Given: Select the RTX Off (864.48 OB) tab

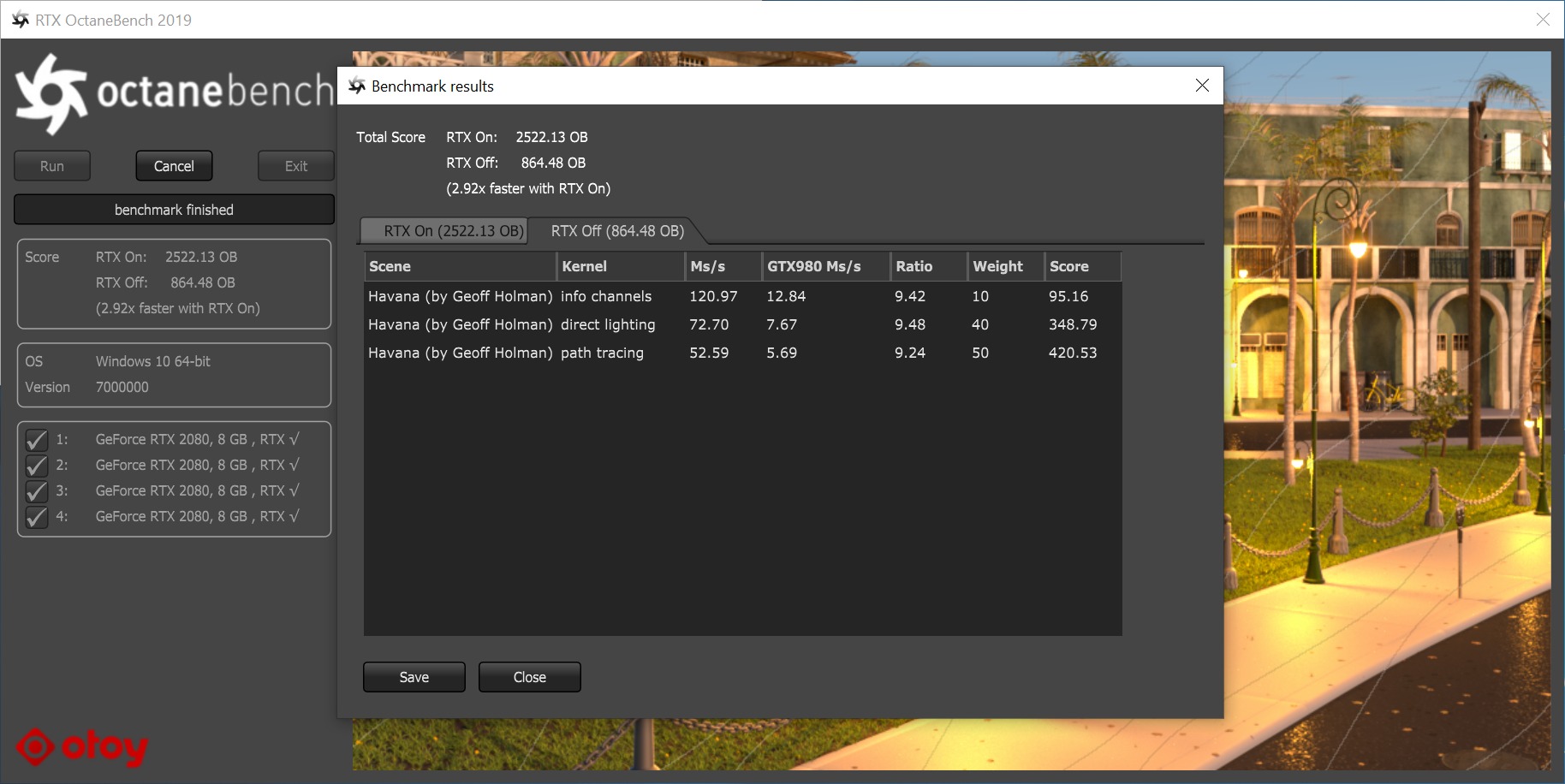Looking at the screenshot, I should coord(616,231).
